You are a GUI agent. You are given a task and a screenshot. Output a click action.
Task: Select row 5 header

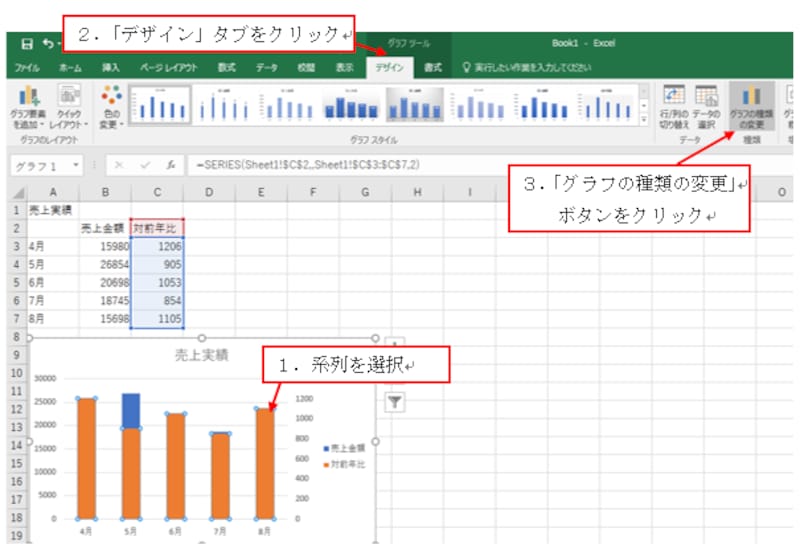tap(17, 283)
